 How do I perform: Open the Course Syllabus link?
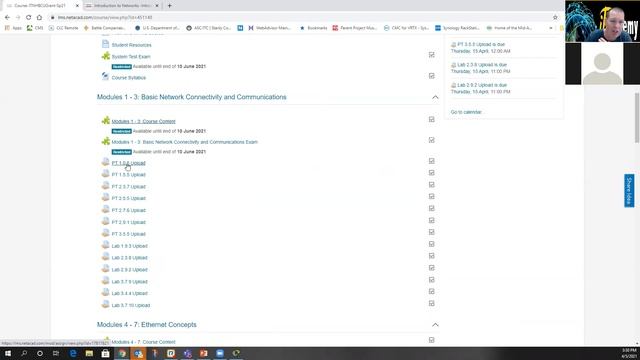tap(129, 78)
